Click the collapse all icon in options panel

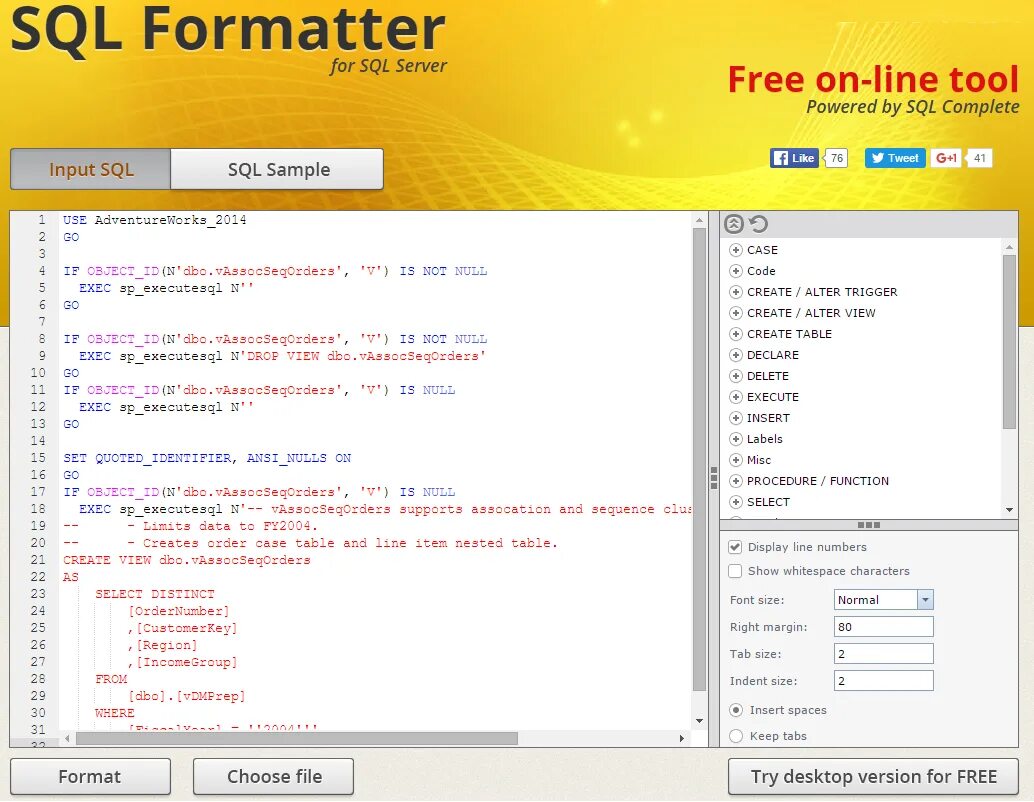[734, 224]
